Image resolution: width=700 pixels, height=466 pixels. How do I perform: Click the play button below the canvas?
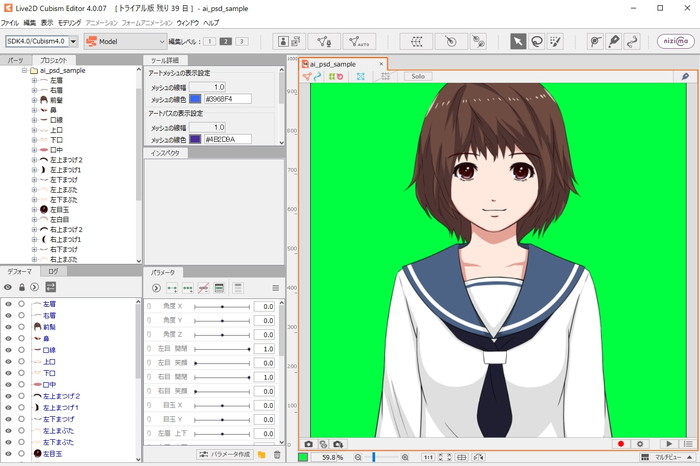pyautogui.click(x=669, y=444)
